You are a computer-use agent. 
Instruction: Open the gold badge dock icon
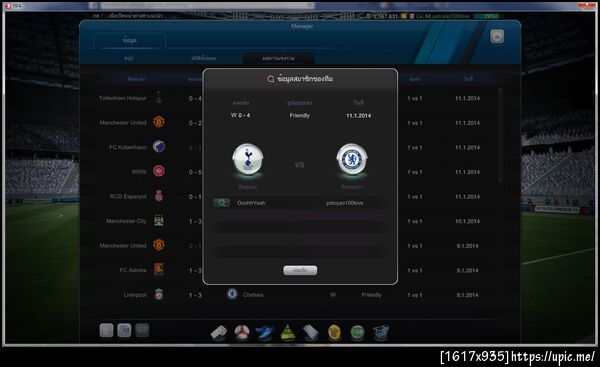334,332
